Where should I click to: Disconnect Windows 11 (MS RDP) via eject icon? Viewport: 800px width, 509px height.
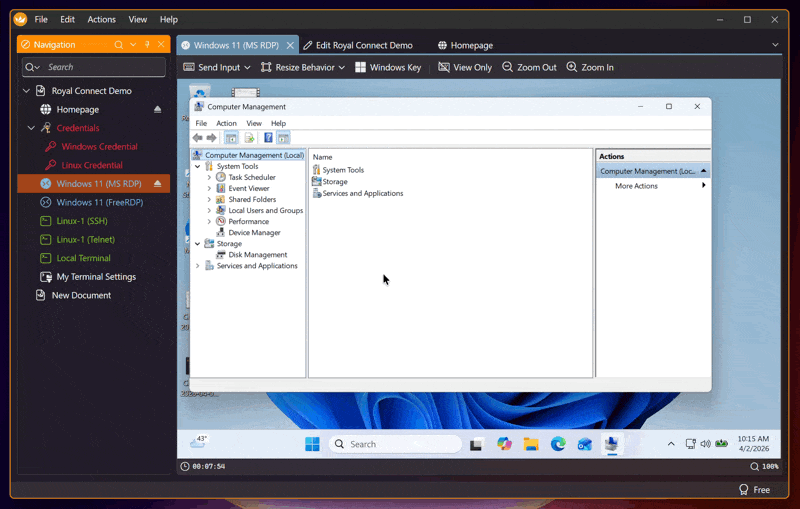[x=157, y=184]
